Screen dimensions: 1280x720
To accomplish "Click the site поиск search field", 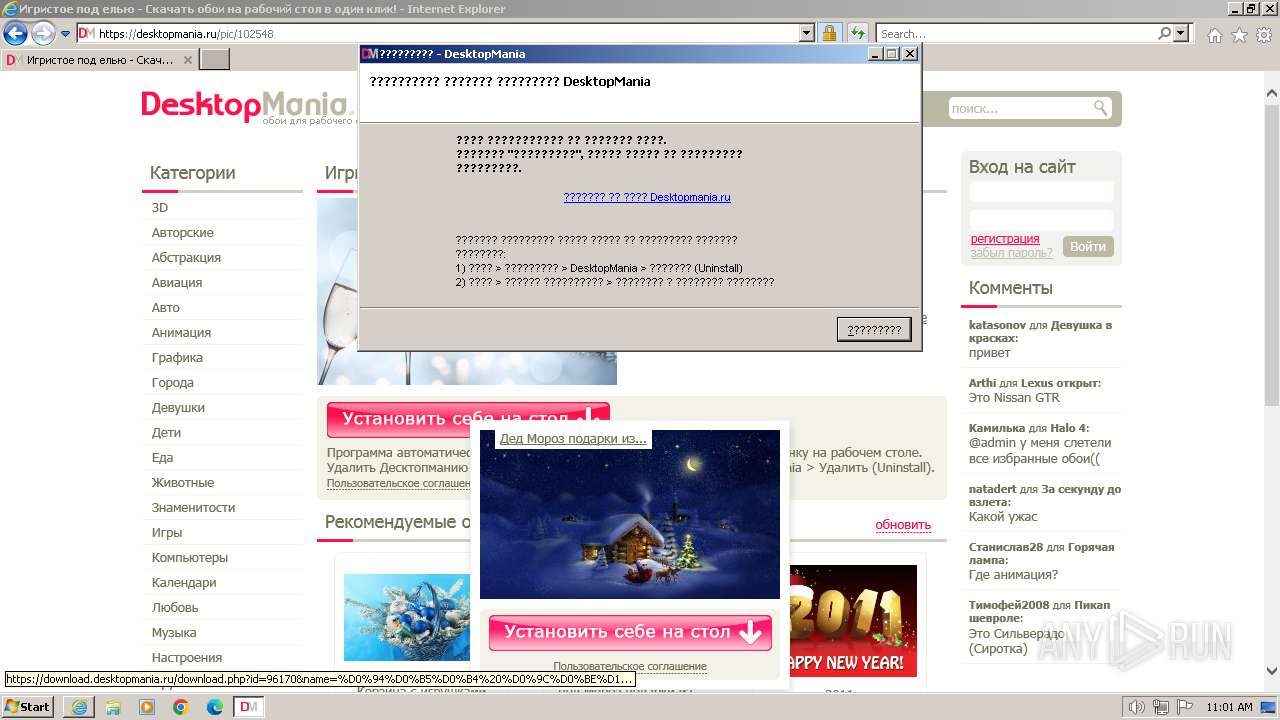I will [1019, 108].
